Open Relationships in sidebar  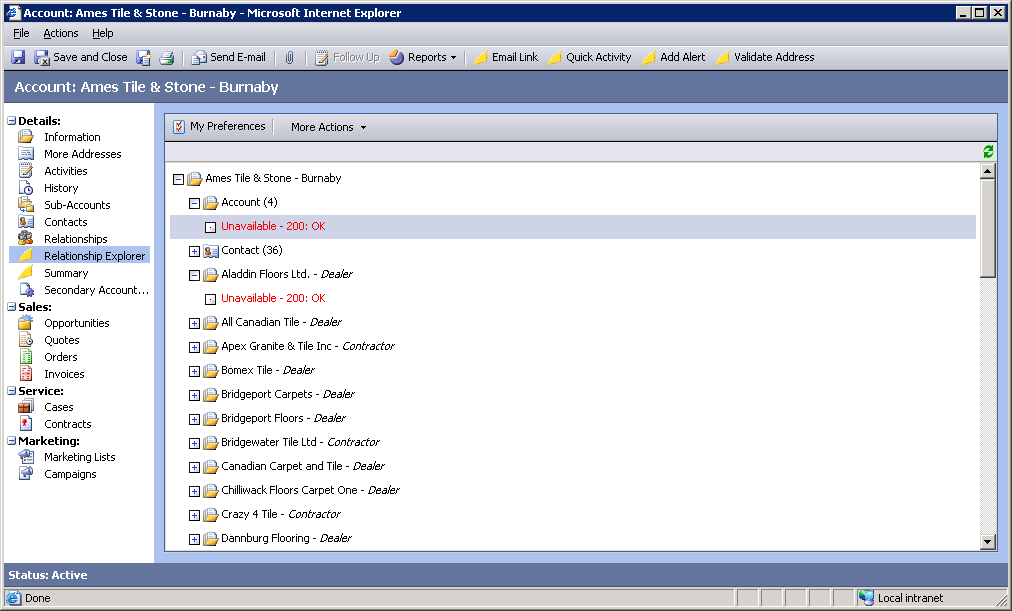tap(76, 239)
